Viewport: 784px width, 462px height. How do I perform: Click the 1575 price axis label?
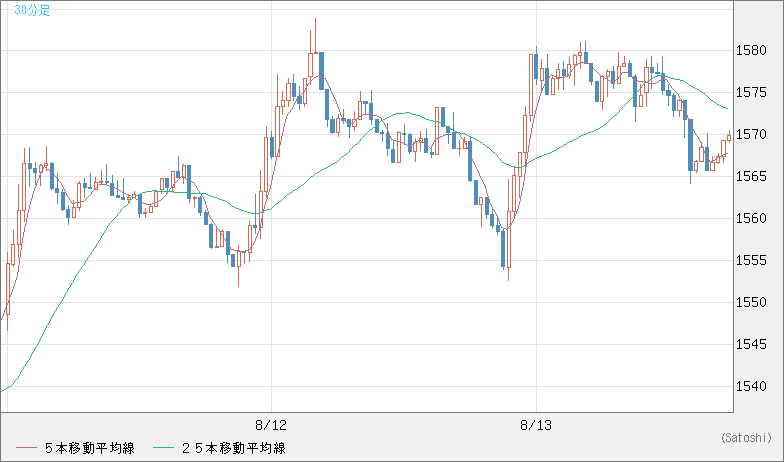[x=752, y=92]
